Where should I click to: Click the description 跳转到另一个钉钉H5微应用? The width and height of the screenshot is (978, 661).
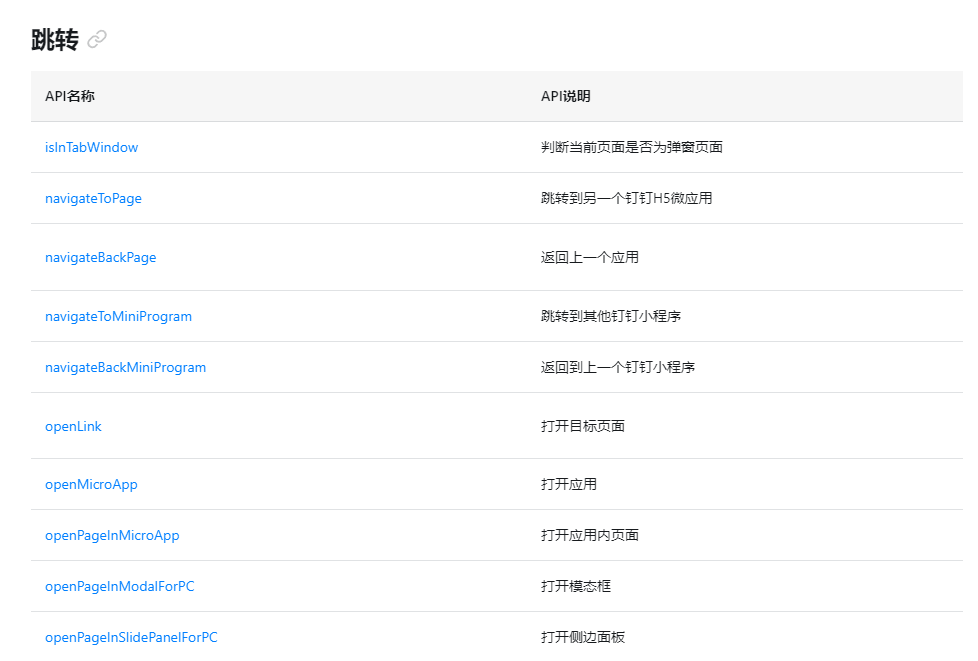tap(626, 198)
